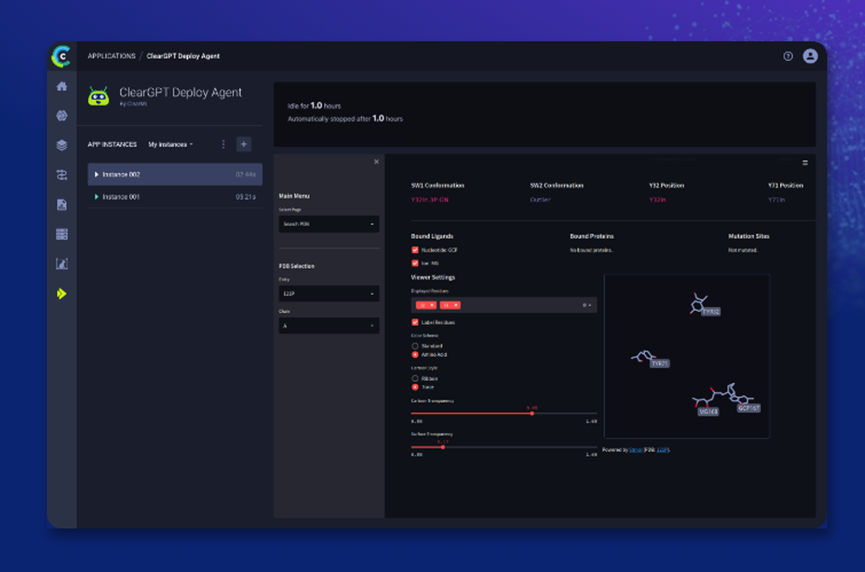Open the reports document icon in sidebar
The height and width of the screenshot is (572, 865).
click(x=62, y=205)
